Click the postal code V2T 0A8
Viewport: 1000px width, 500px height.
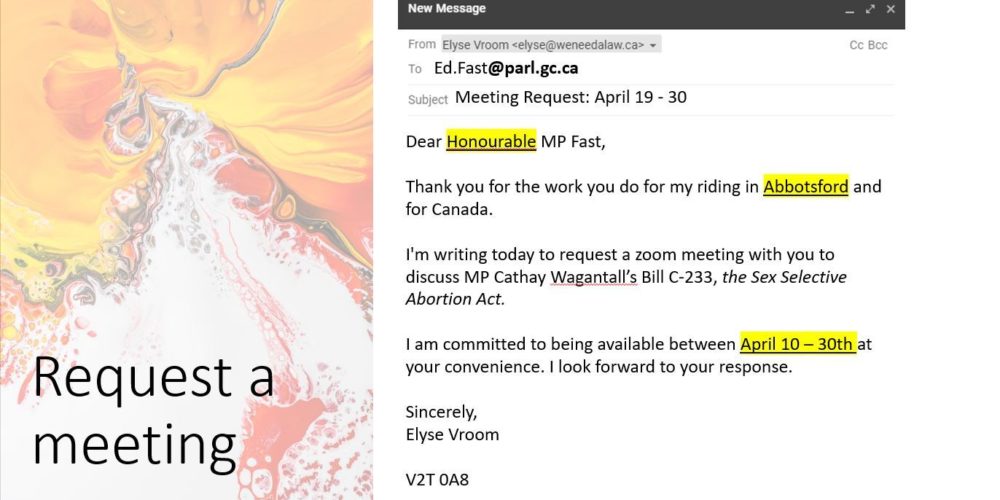[x=437, y=479]
